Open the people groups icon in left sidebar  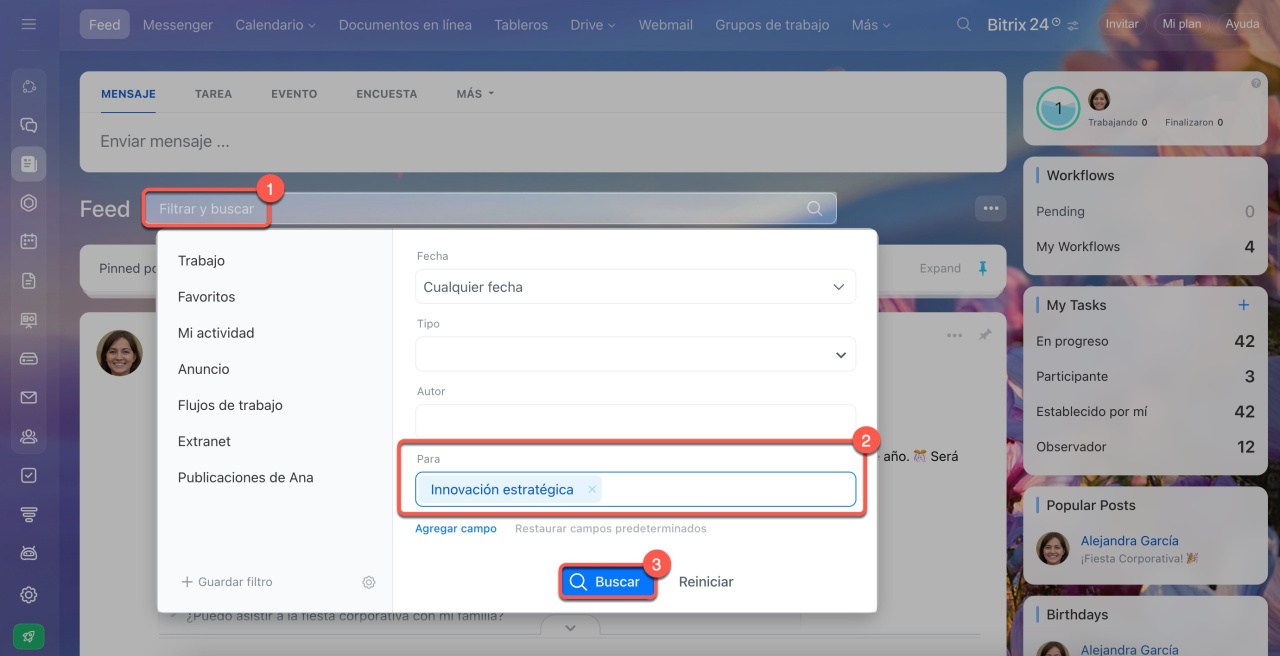(x=29, y=437)
